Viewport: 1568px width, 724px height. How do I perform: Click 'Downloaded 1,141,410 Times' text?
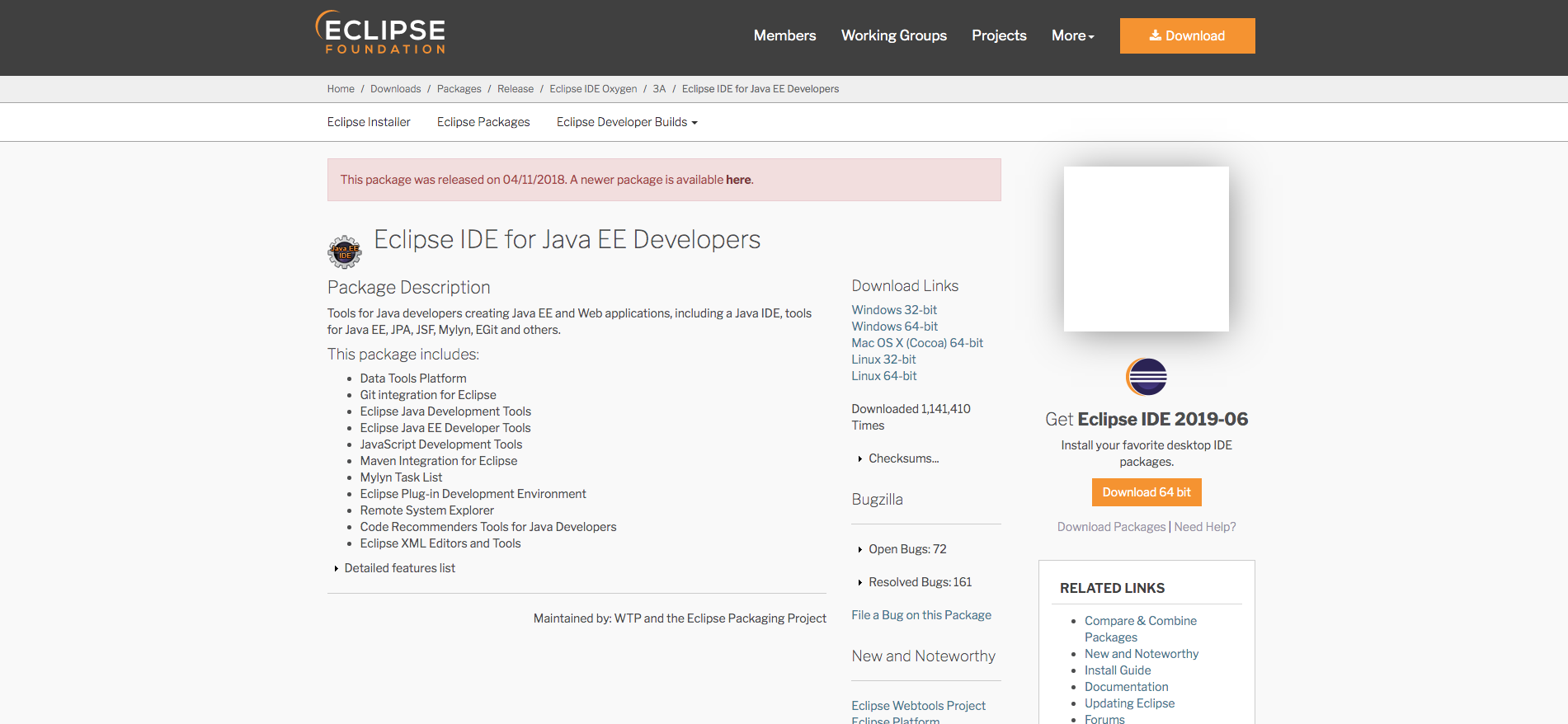[x=911, y=417]
